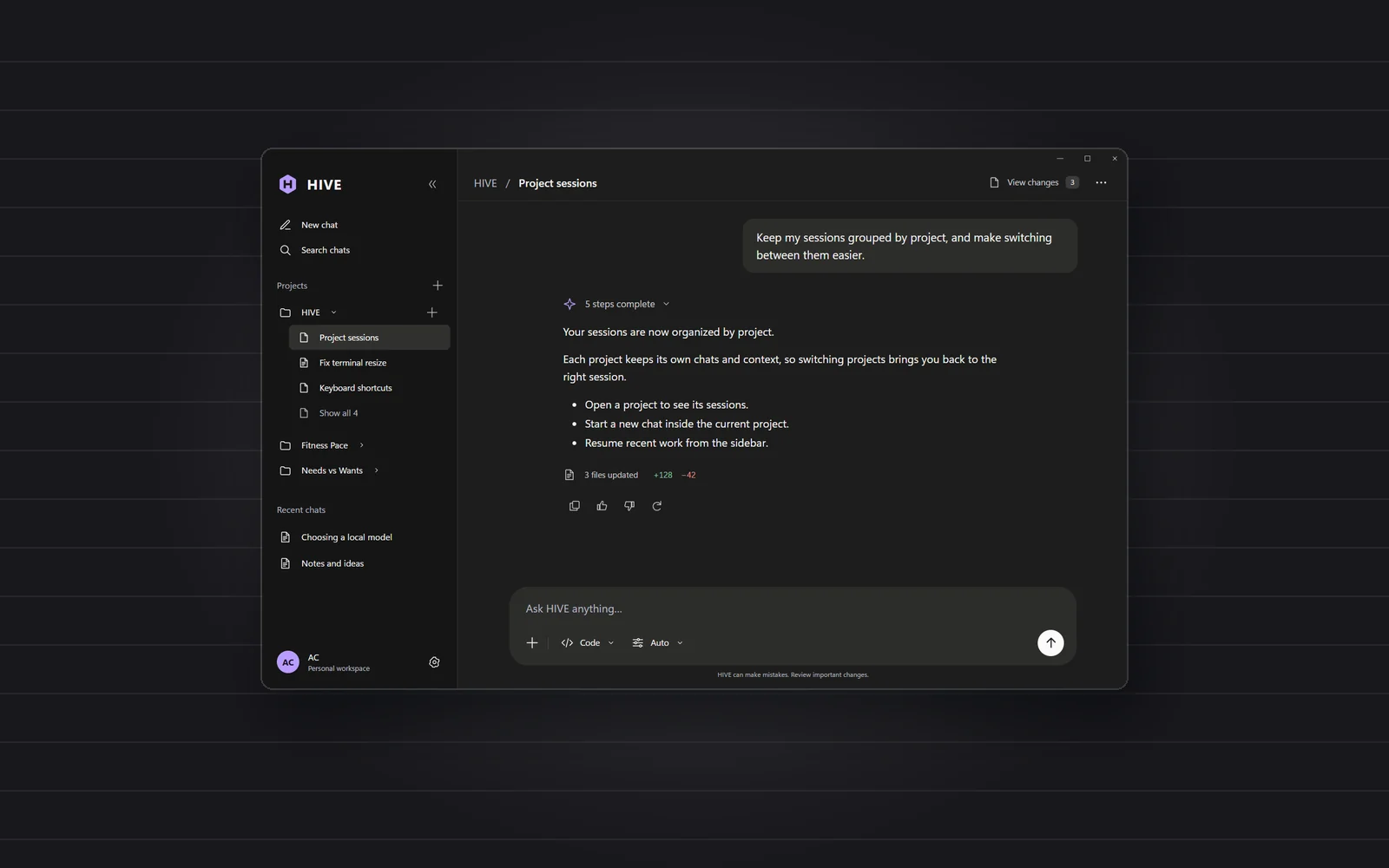
Task: Expand the Fitness Pace project
Action: tap(361, 445)
